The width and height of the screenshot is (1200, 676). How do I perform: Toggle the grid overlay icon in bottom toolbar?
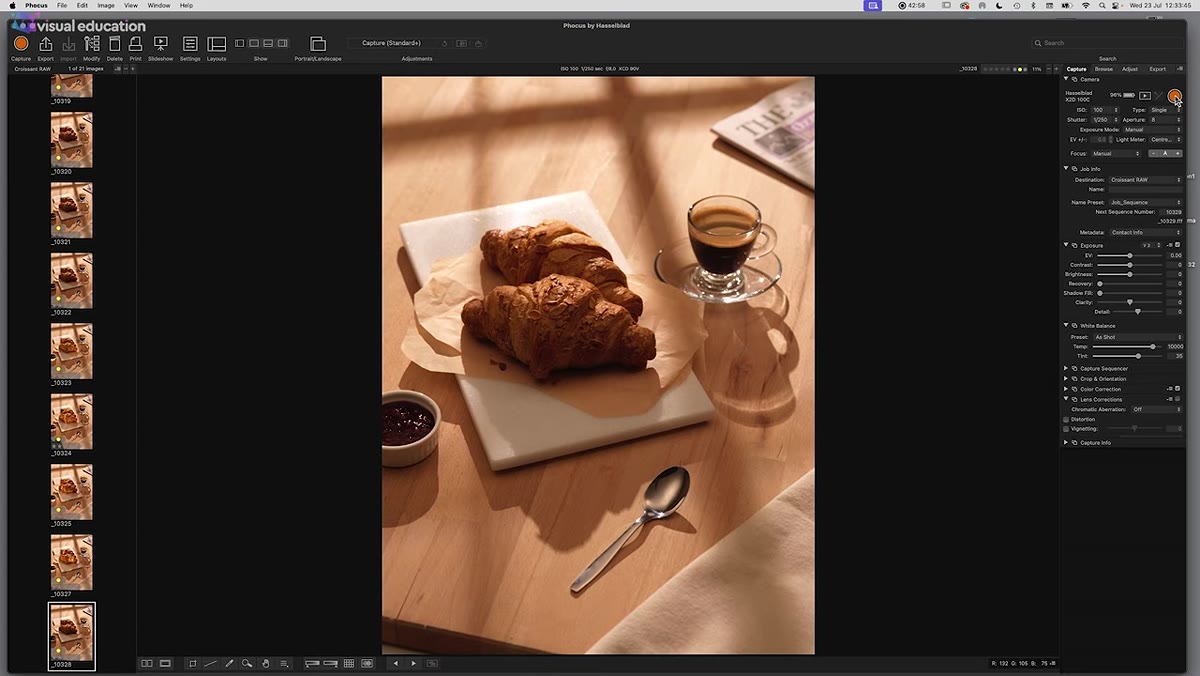pos(349,663)
